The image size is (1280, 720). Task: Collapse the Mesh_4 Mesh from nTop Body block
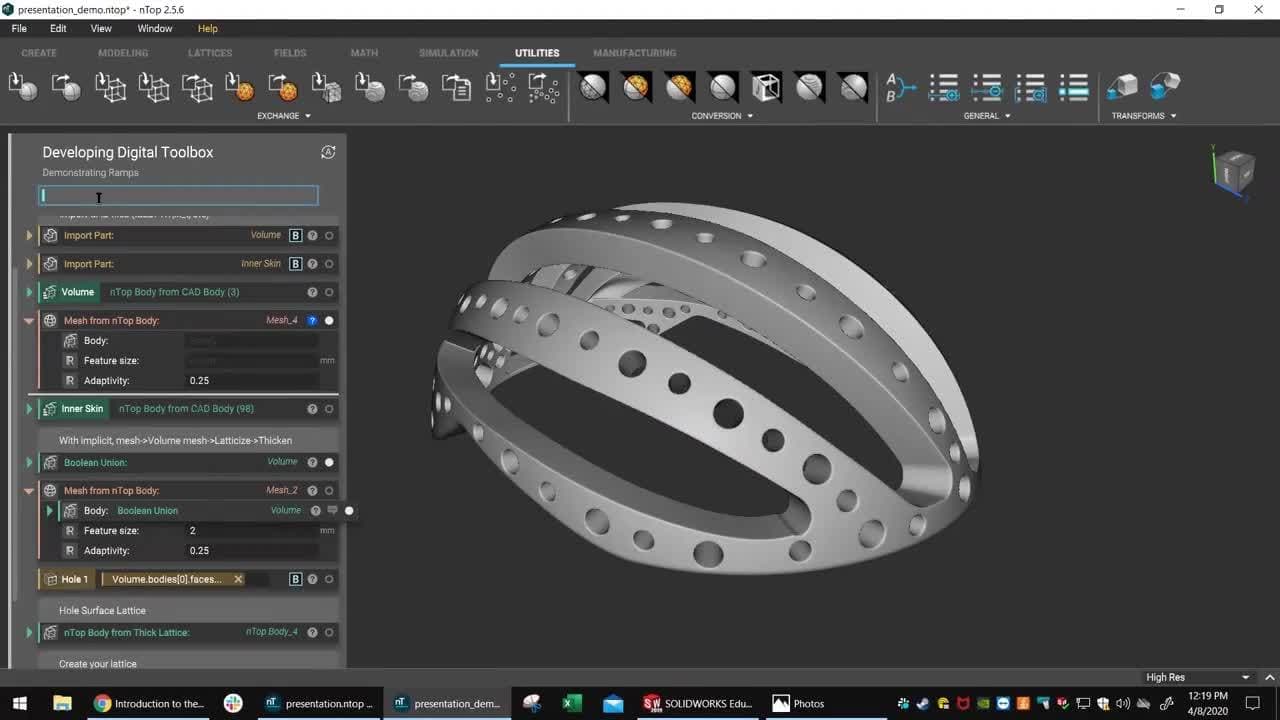[x=29, y=321]
